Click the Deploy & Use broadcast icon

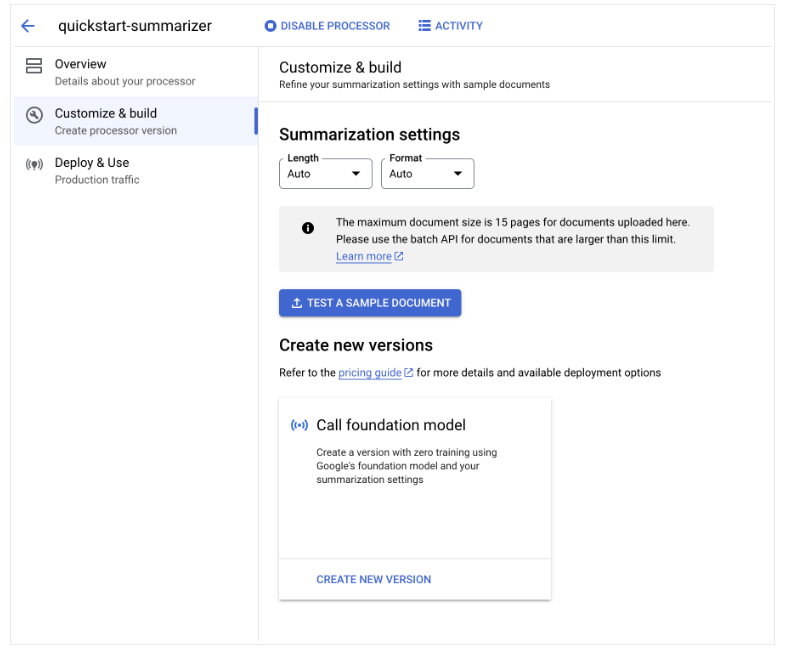coord(34,165)
